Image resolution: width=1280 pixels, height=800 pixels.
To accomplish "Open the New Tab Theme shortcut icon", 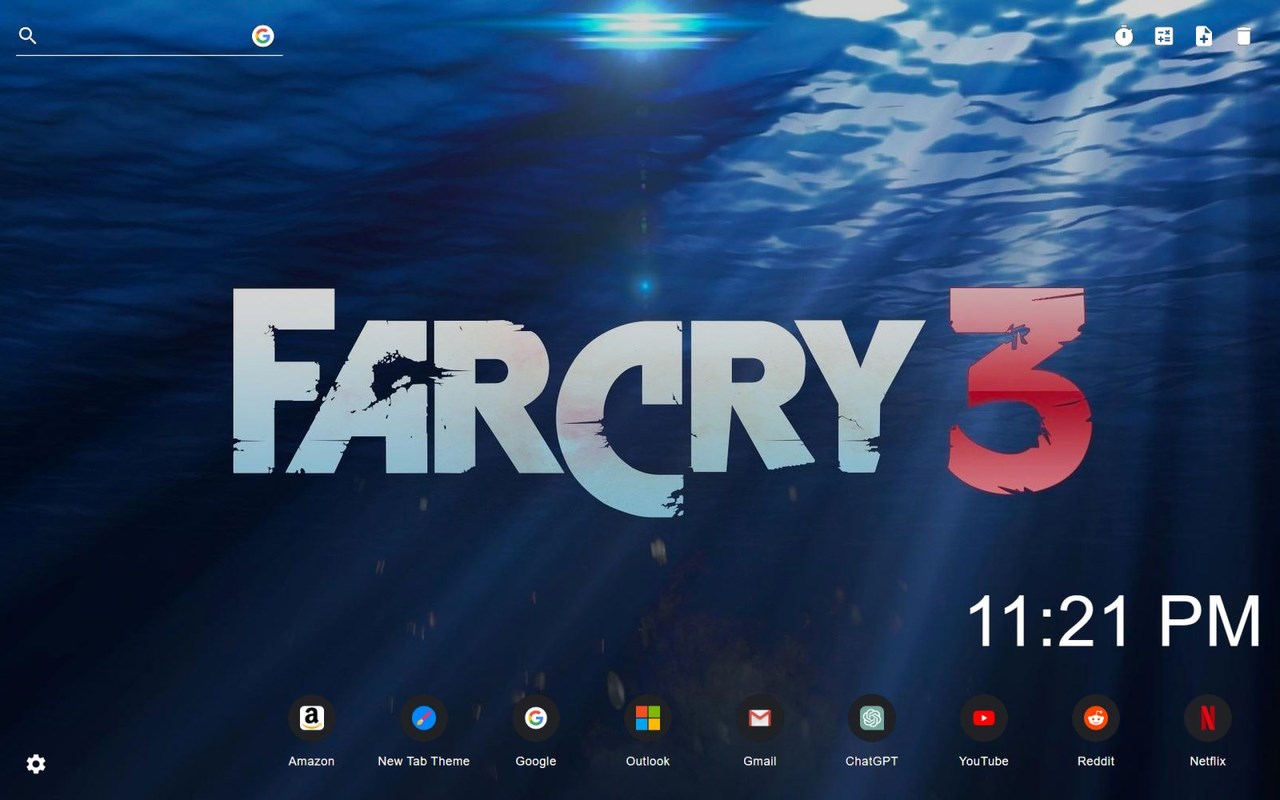I will [424, 718].
